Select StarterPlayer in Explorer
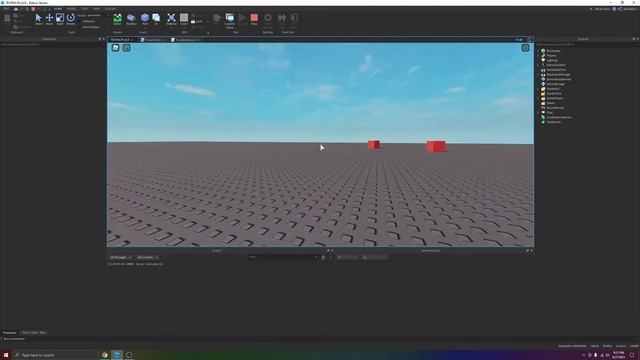Image resolution: width=640 pixels, height=360 pixels. (x=555, y=98)
